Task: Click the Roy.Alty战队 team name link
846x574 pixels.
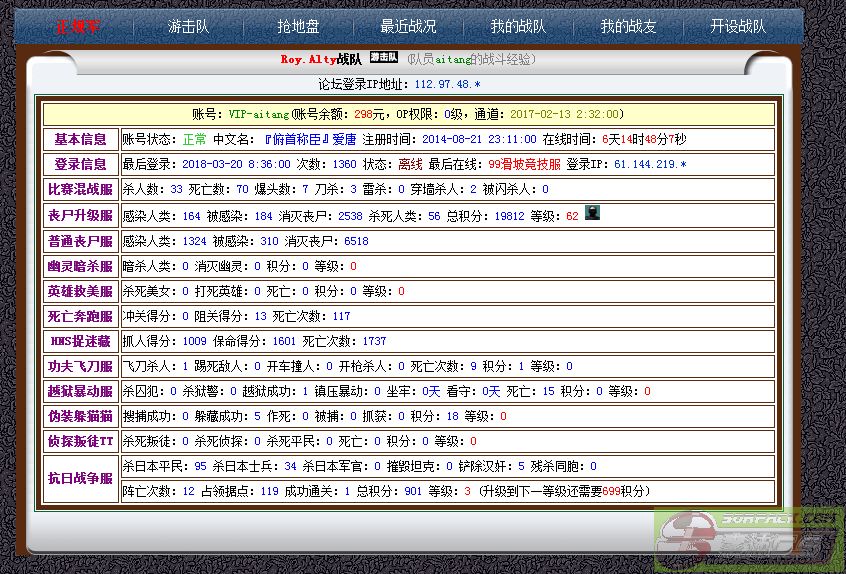Action: point(320,60)
